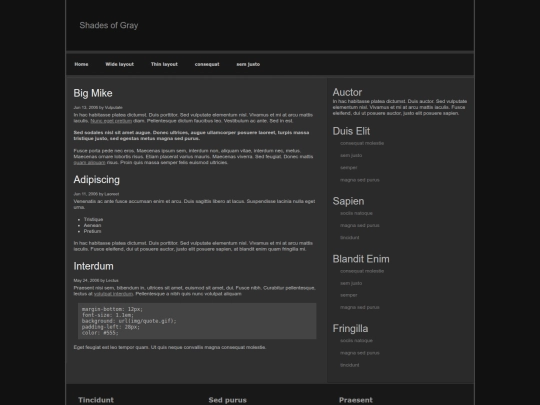This screenshot has width=540, height=405.
Task: Click the Auctor sidebar heading
Action: coord(347,92)
